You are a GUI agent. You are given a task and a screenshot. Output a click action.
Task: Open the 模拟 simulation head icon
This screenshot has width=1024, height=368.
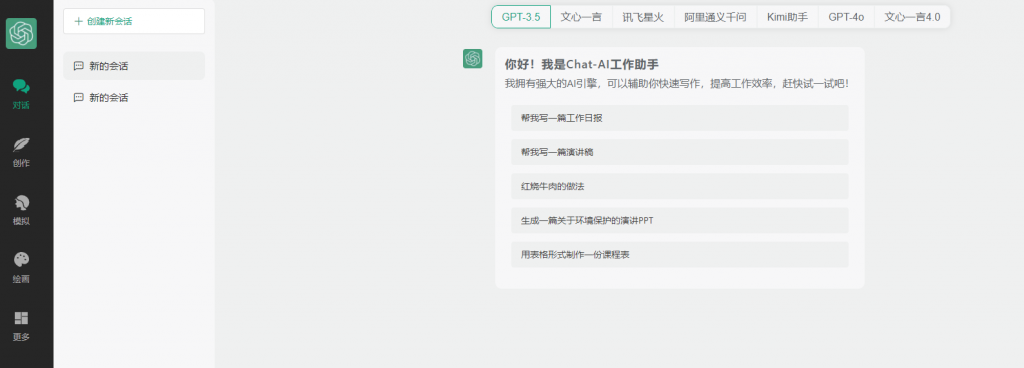pyautogui.click(x=22, y=202)
